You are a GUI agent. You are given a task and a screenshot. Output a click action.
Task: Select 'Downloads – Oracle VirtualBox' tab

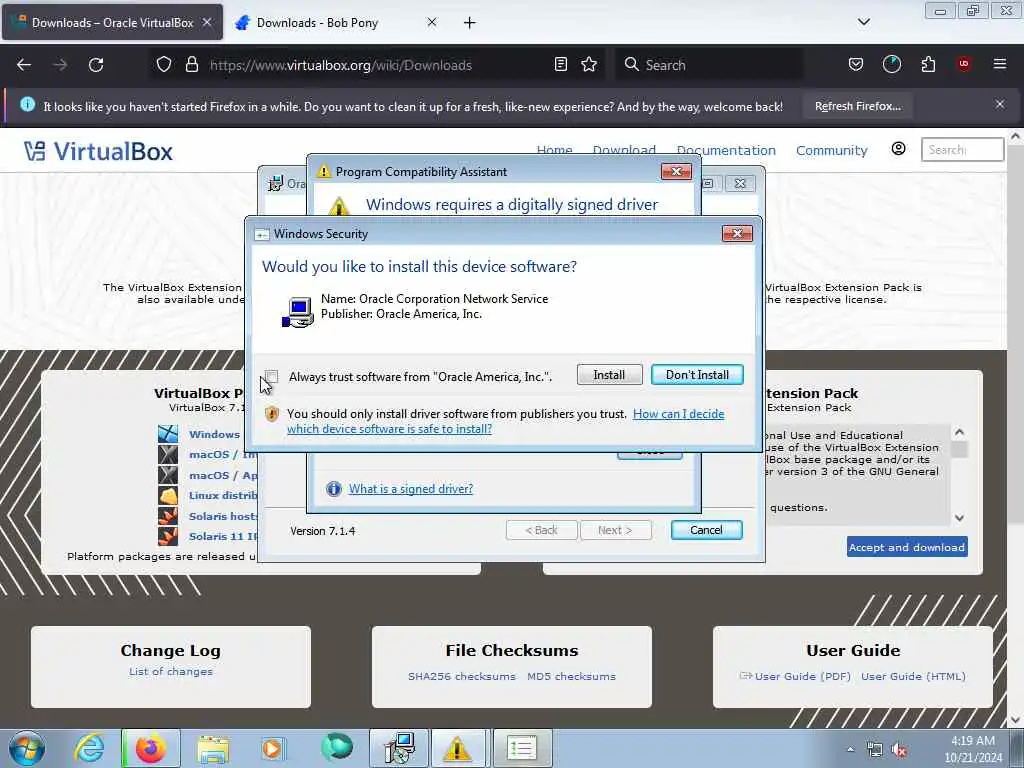click(x=112, y=23)
